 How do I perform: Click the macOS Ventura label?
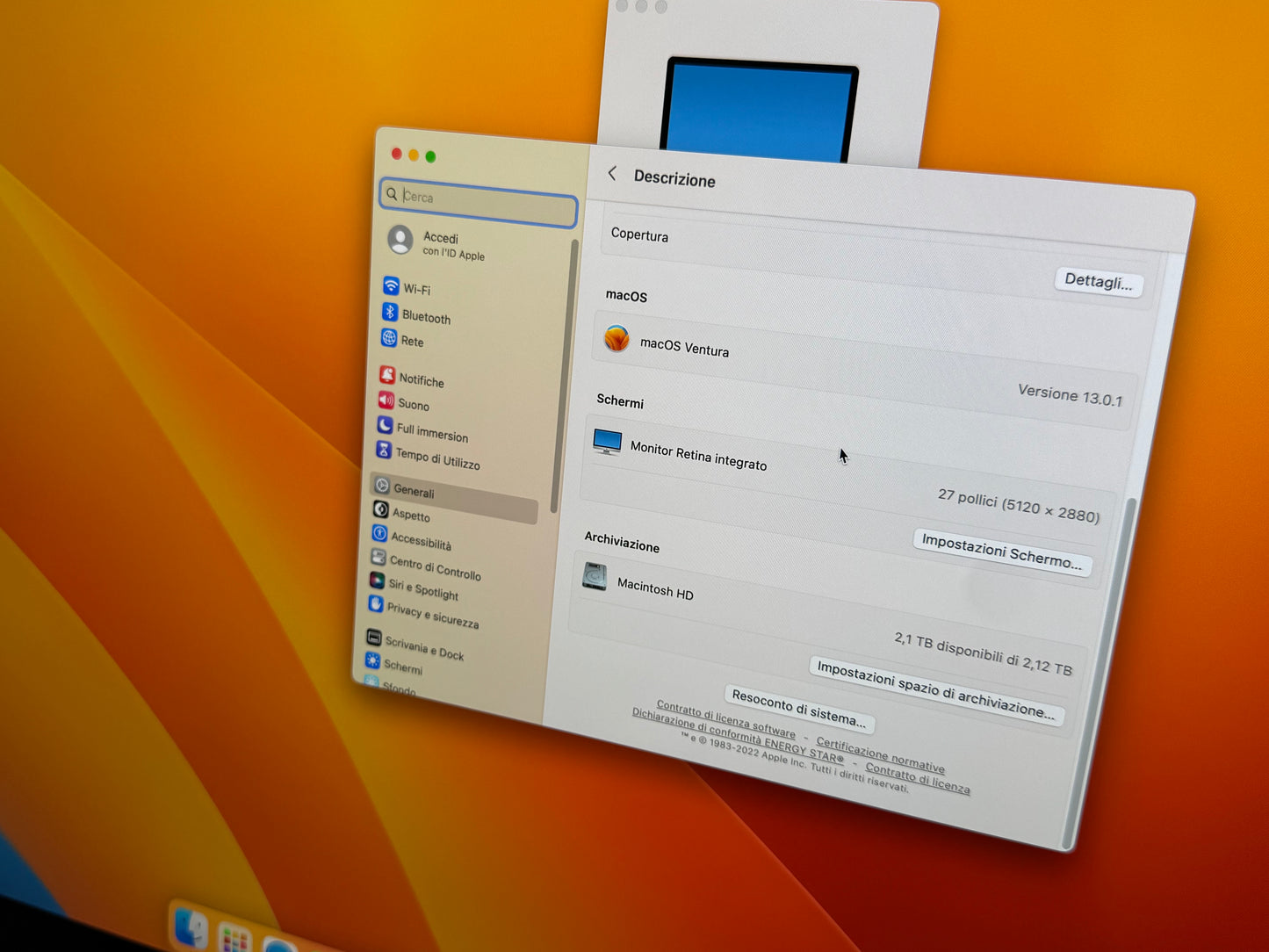[x=684, y=347]
